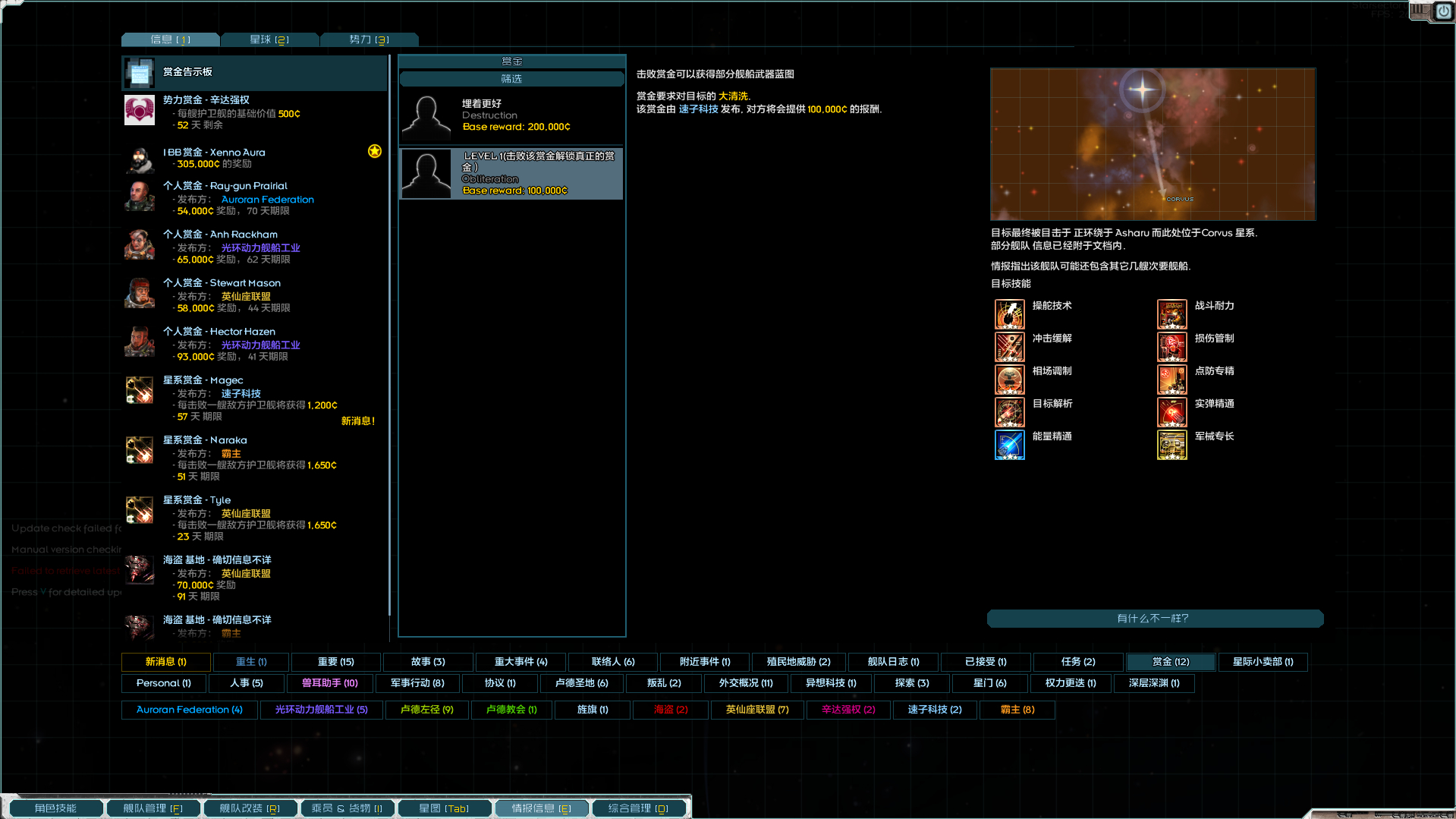Toggle the 海盗 (2) faction filter
This screenshot has width=1456, height=819.
click(671, 710)
